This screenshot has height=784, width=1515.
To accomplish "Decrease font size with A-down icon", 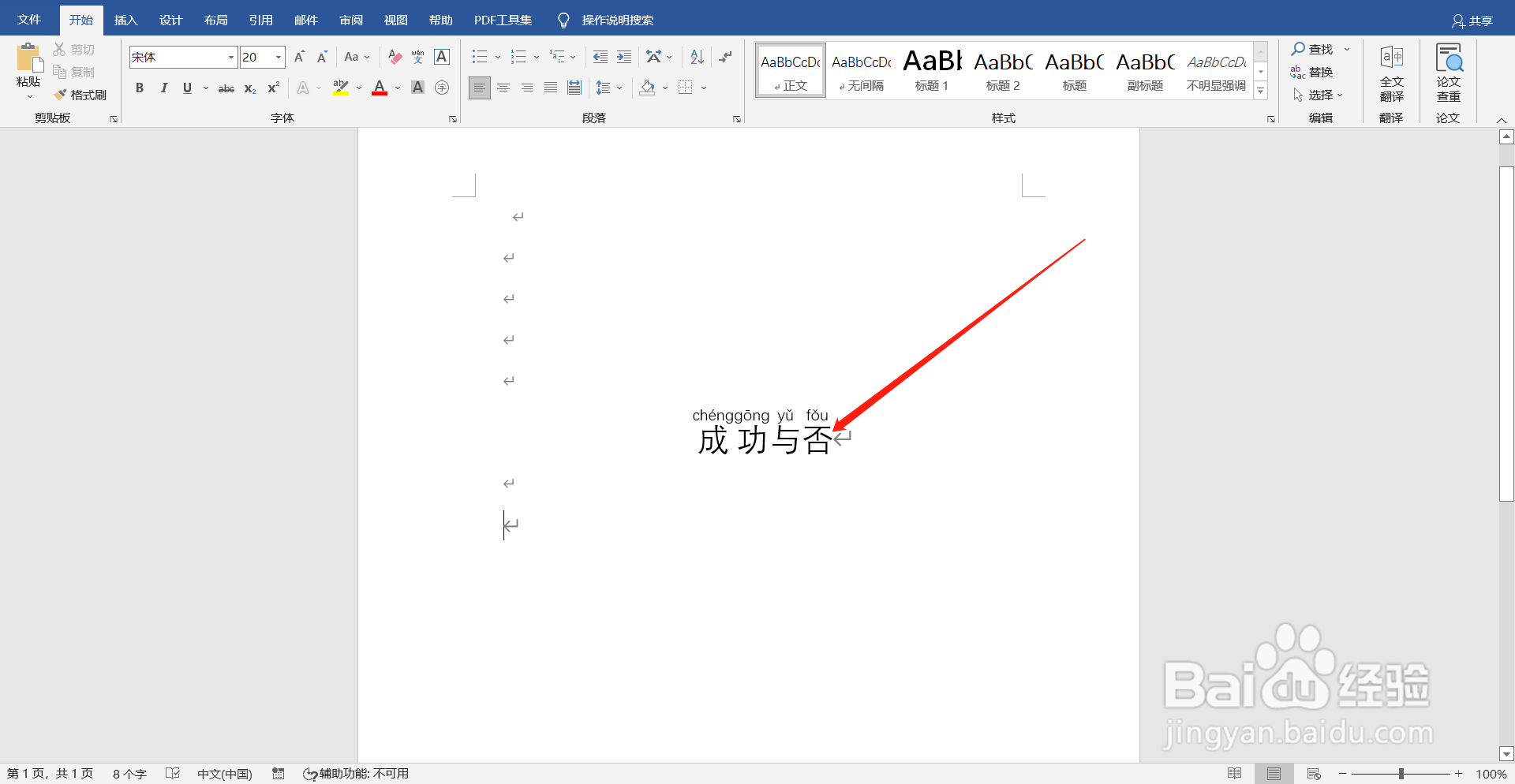I will click(322, 57).
